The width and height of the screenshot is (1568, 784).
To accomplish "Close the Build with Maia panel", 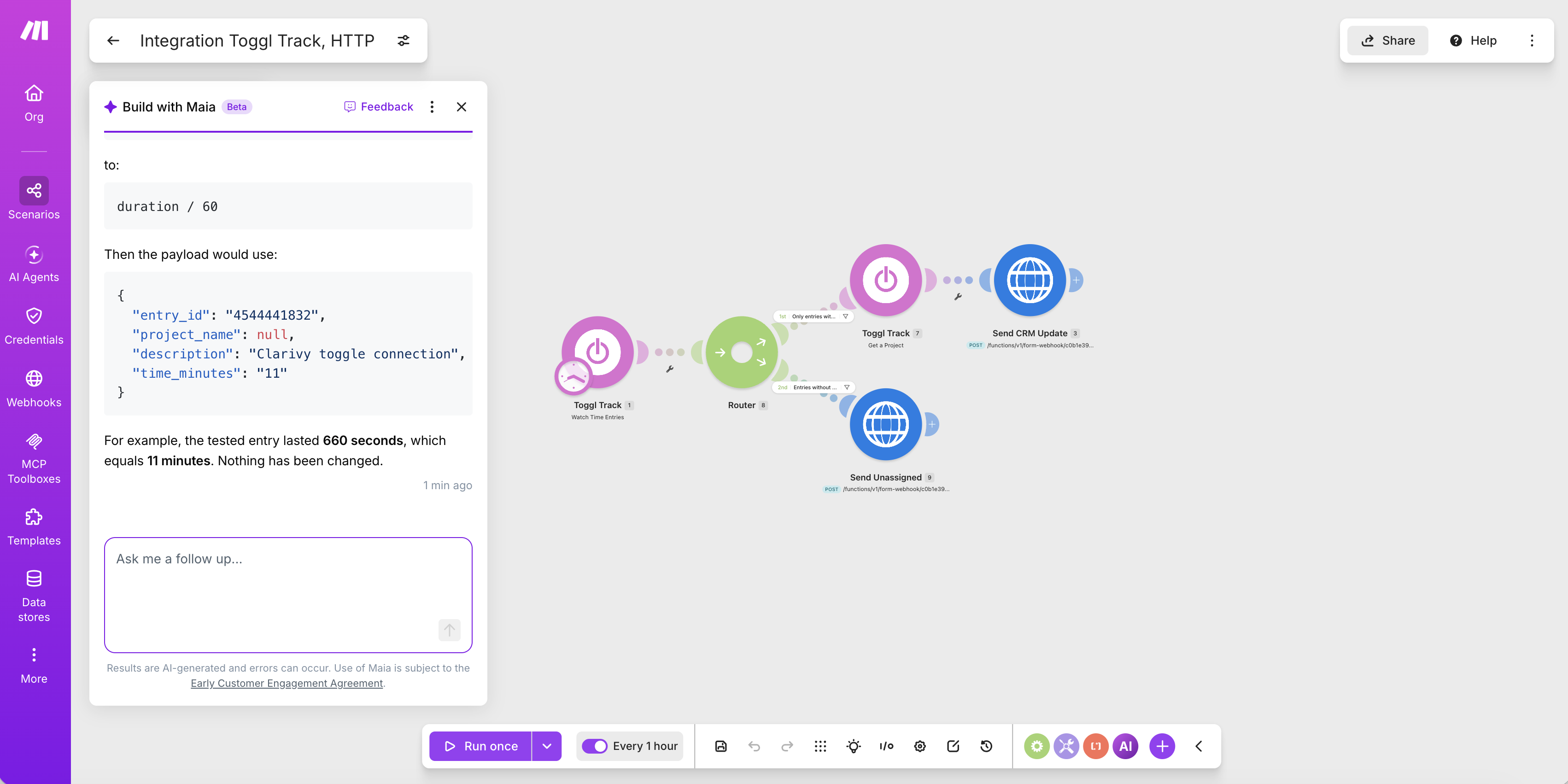I will [x=462, y=106].
